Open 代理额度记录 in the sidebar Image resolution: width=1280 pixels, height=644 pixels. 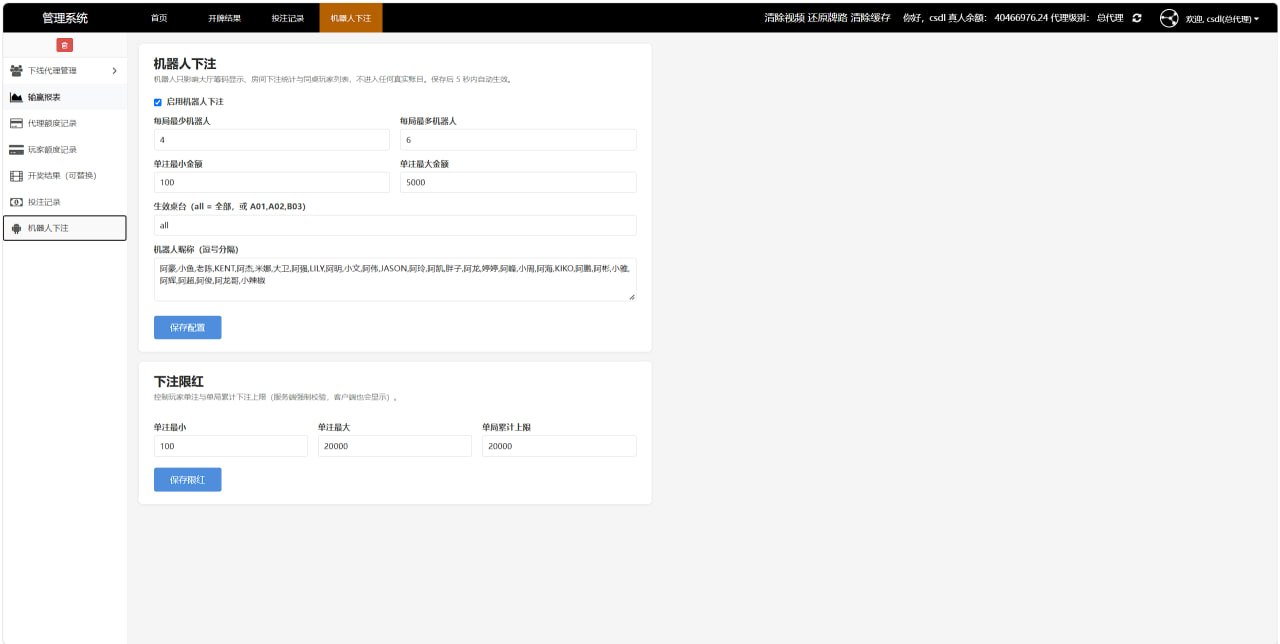point(64,123)
